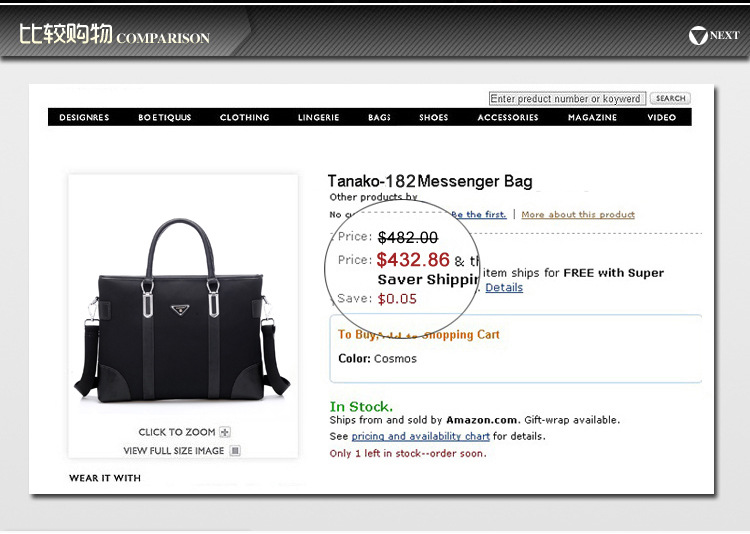This screenshot has height=534, width=750.
Task: Open the BOETIQUUS menu item
Action: (165, 117)
